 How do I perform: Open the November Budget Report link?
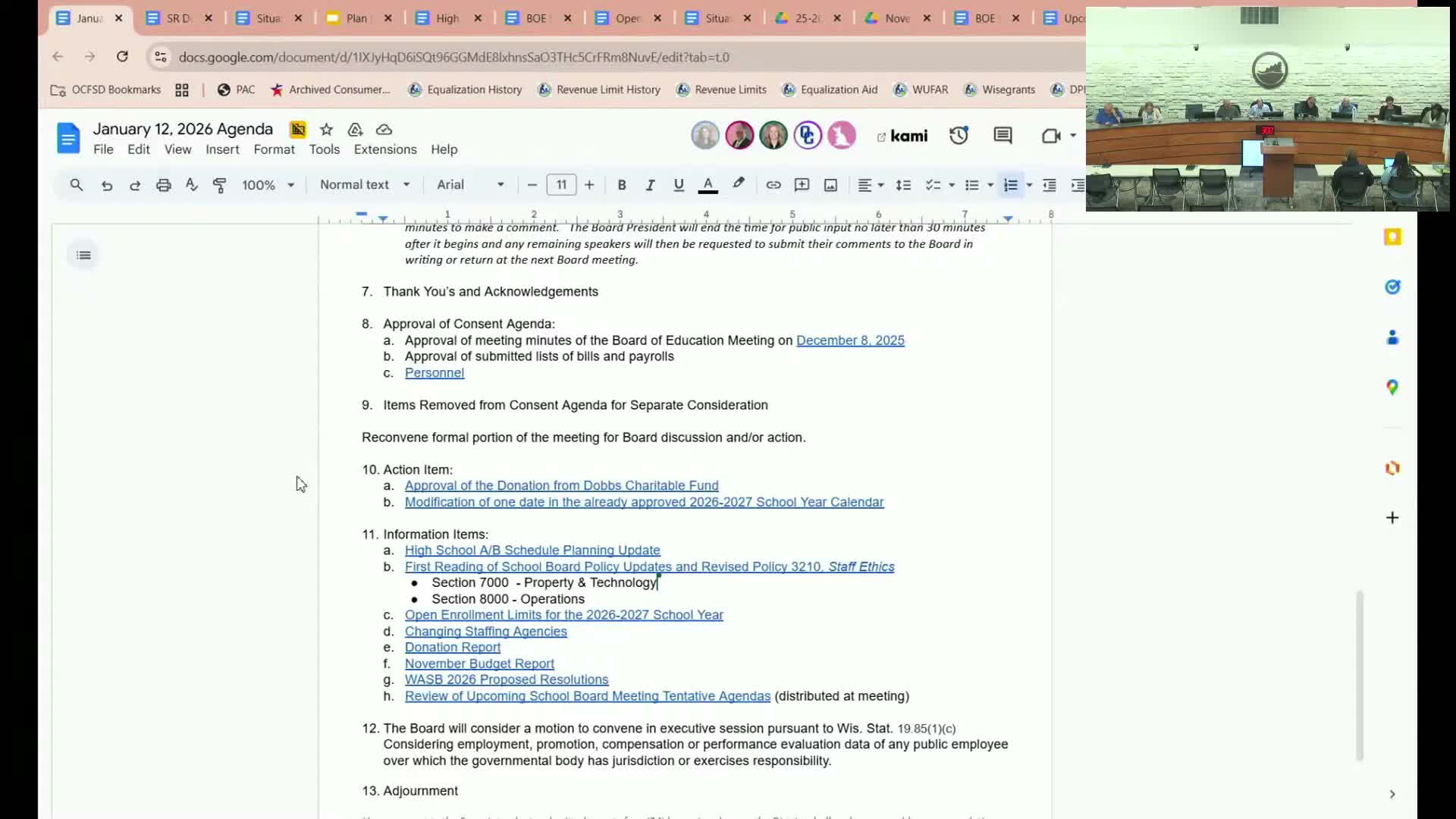pos(479,664)
